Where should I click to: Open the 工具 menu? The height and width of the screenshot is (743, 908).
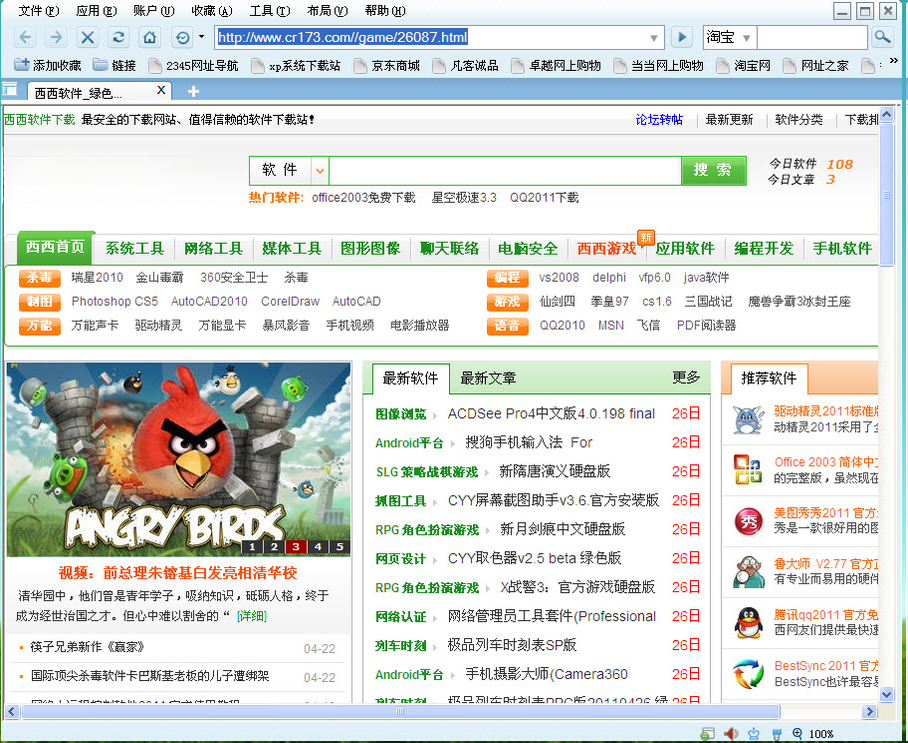(269, 11)
